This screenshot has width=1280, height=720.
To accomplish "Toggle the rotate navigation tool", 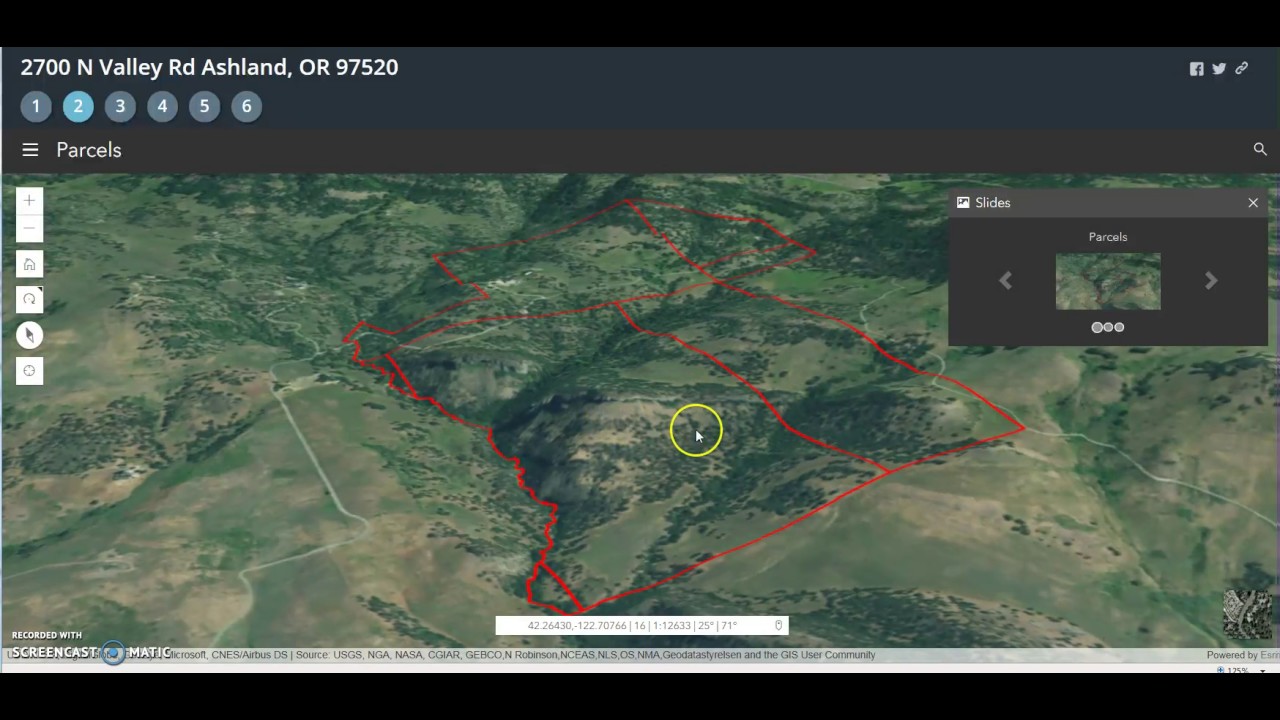I will pyautogui.click(x=29, y=299).
